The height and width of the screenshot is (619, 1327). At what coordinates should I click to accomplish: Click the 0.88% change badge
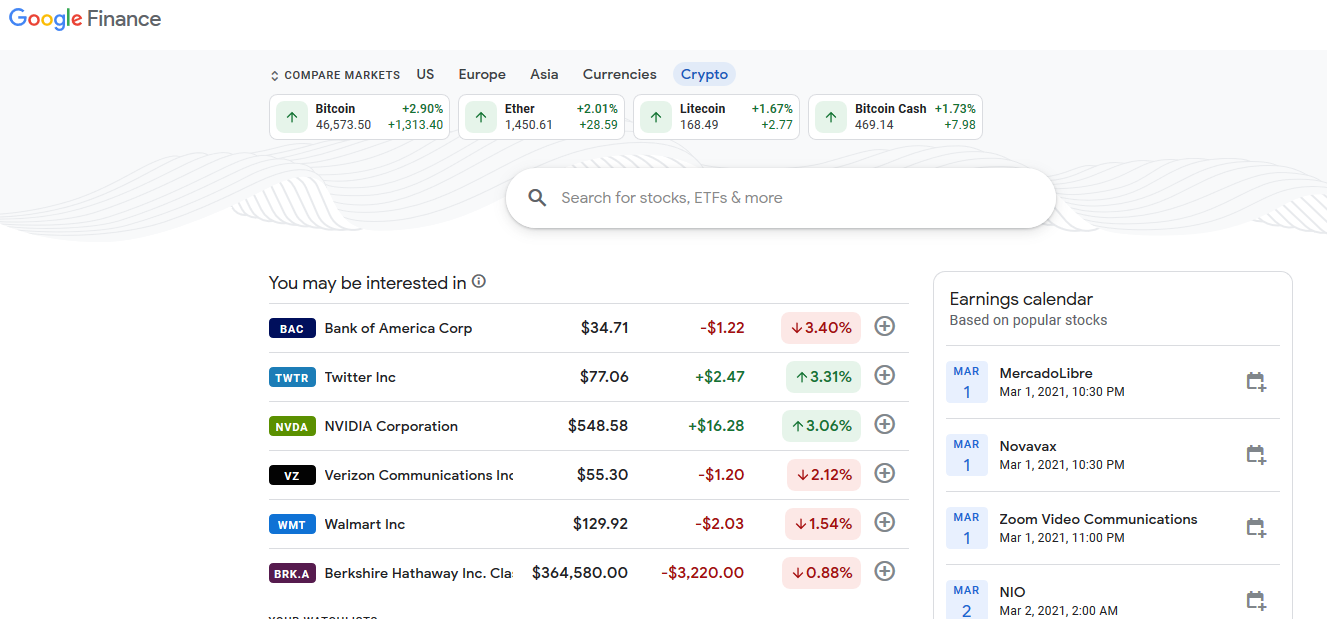pos(821,573)
